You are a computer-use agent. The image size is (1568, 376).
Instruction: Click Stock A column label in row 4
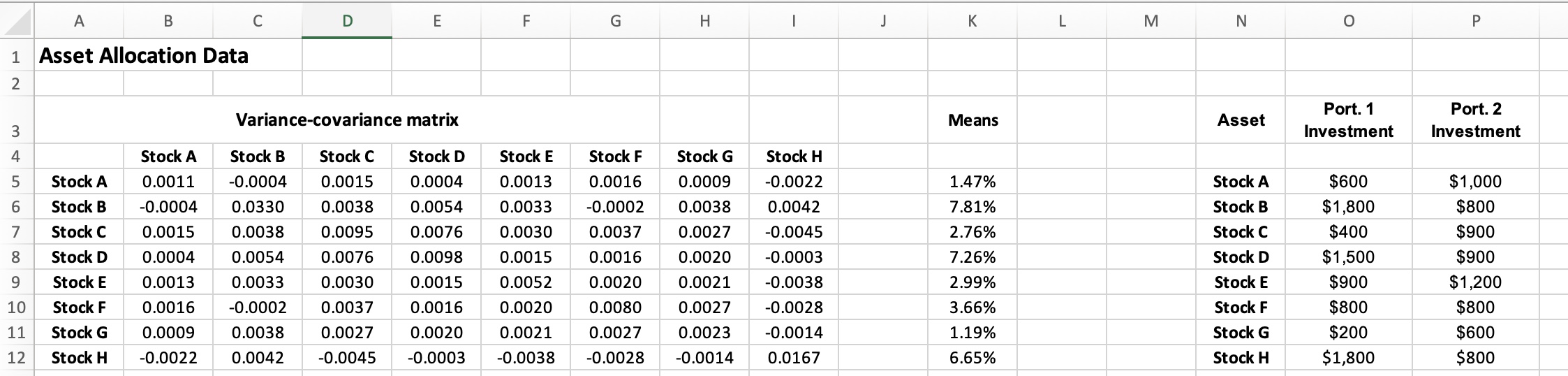coord(168,157)
